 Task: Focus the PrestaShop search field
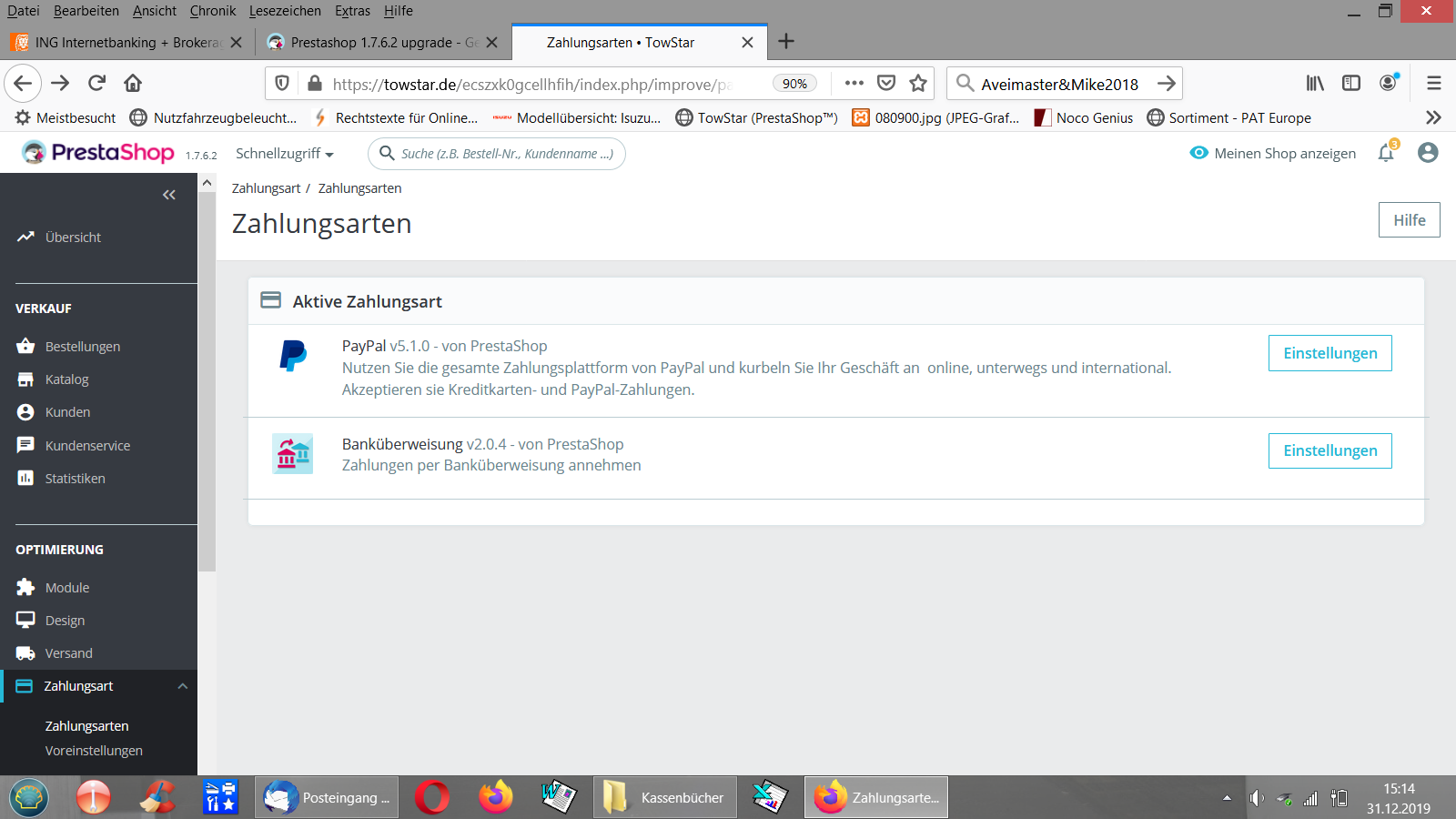pos(497,154)
